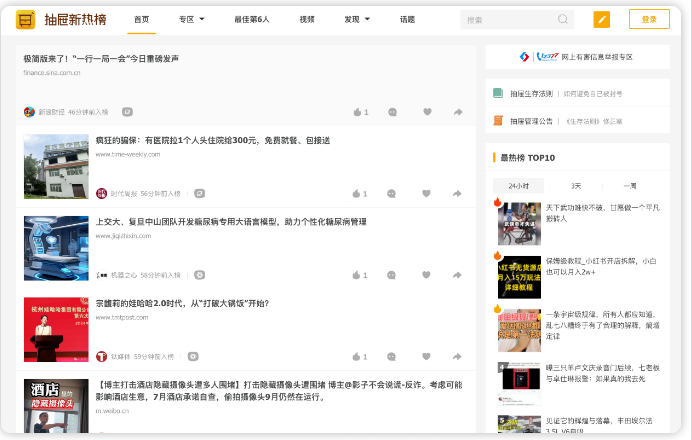Like the 极简版来了 post

coord(361,112)
